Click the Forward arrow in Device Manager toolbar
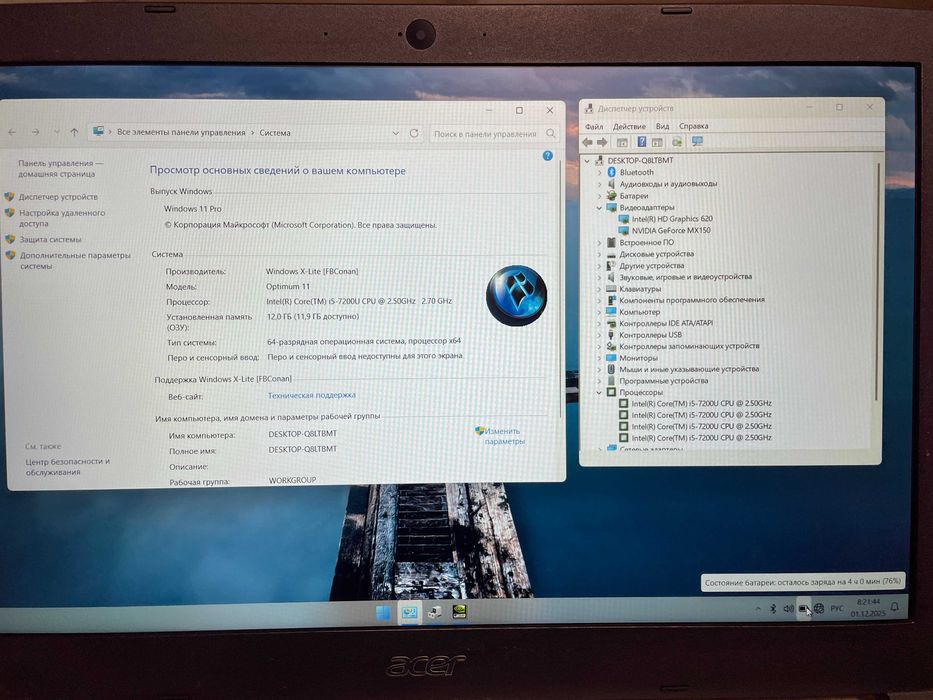The width and height of the screenshot is (933, 700). 602,142
